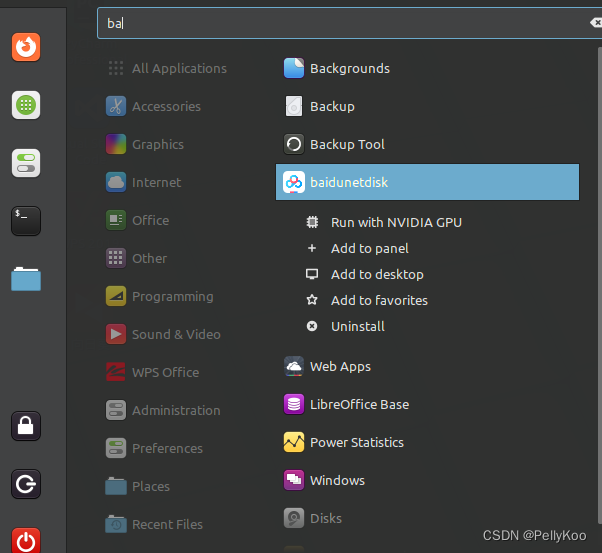This screenshot has width=602, height=553.
Task: Clear the search field text
Action: pyautogui.click(x=595, y=23)
